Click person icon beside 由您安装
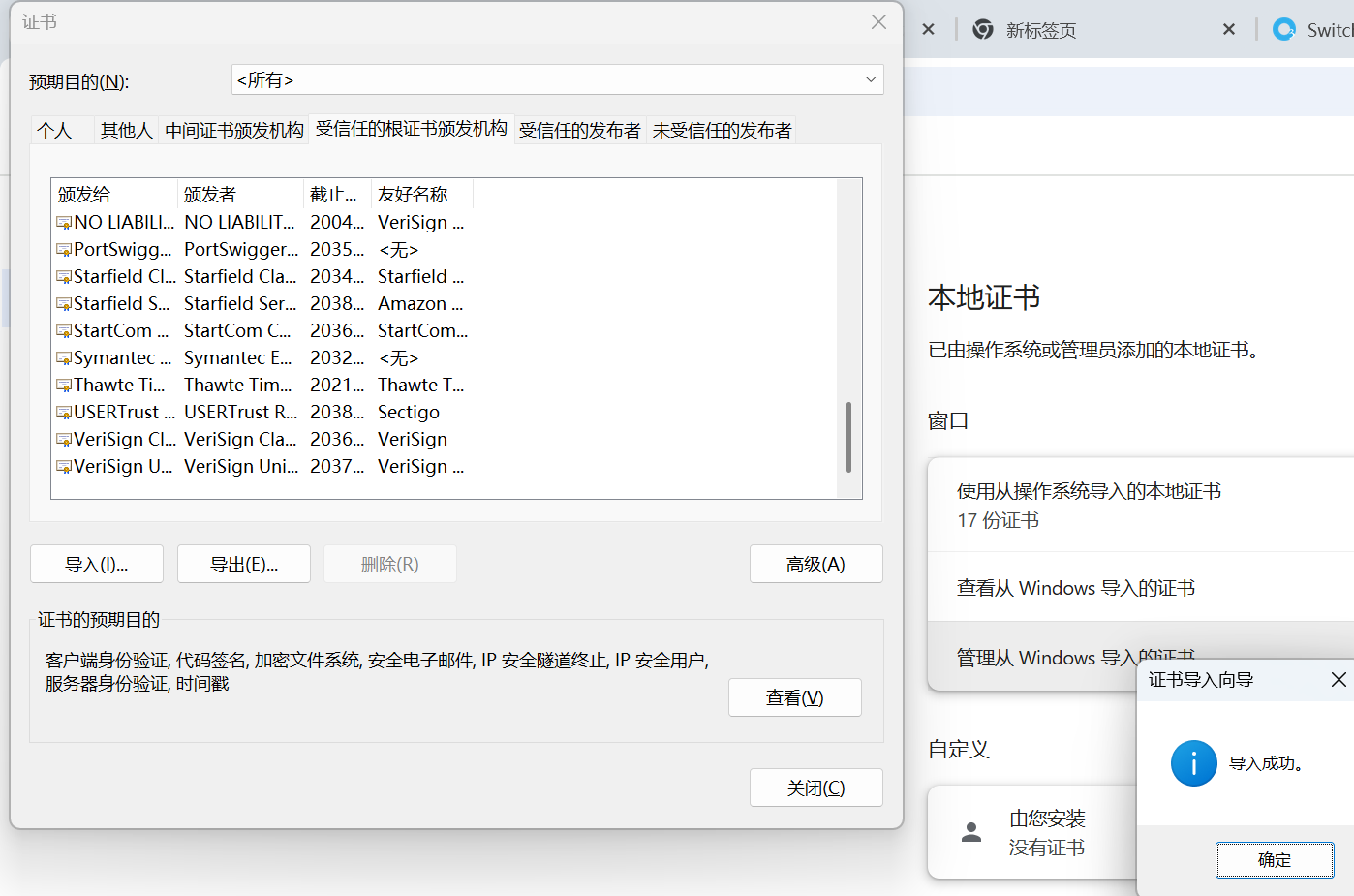Image resolution: width=1354 pixels, height=896 pixels. (971, 832)
